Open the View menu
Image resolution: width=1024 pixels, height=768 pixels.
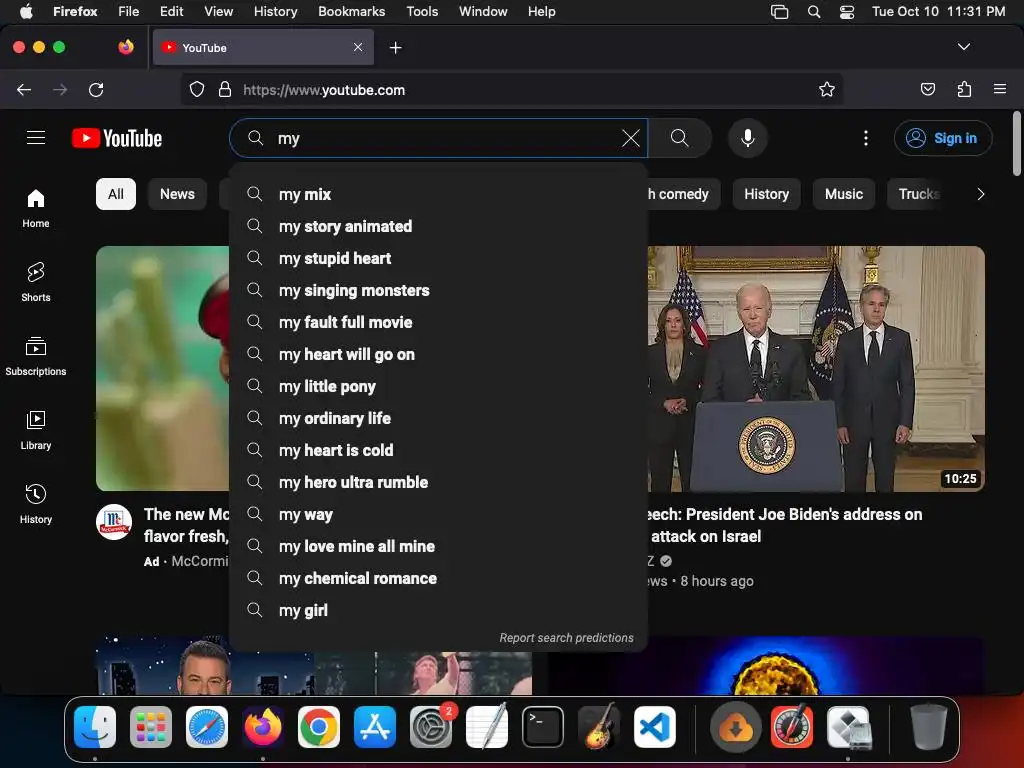click(218, 11)
